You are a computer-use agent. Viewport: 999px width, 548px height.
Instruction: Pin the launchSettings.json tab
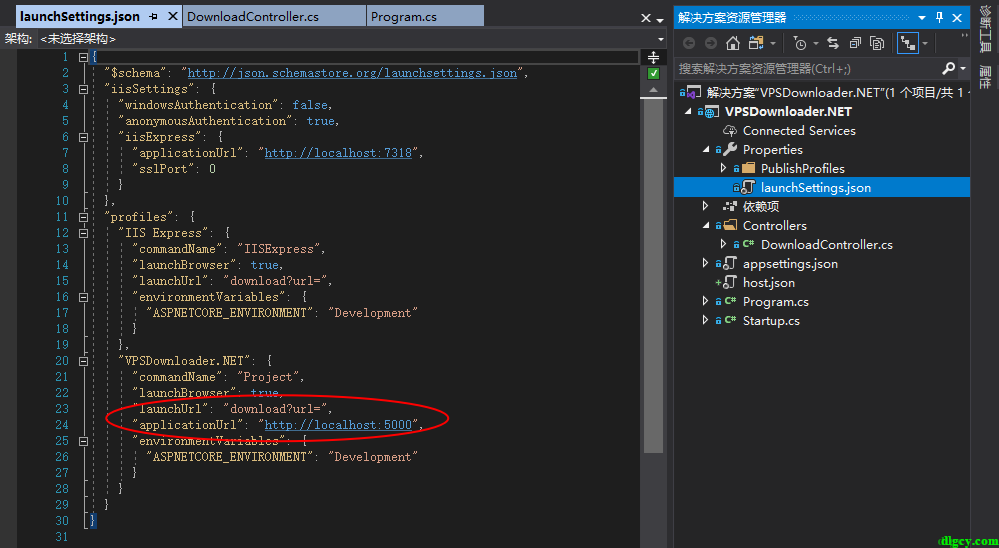click(154, 17)
